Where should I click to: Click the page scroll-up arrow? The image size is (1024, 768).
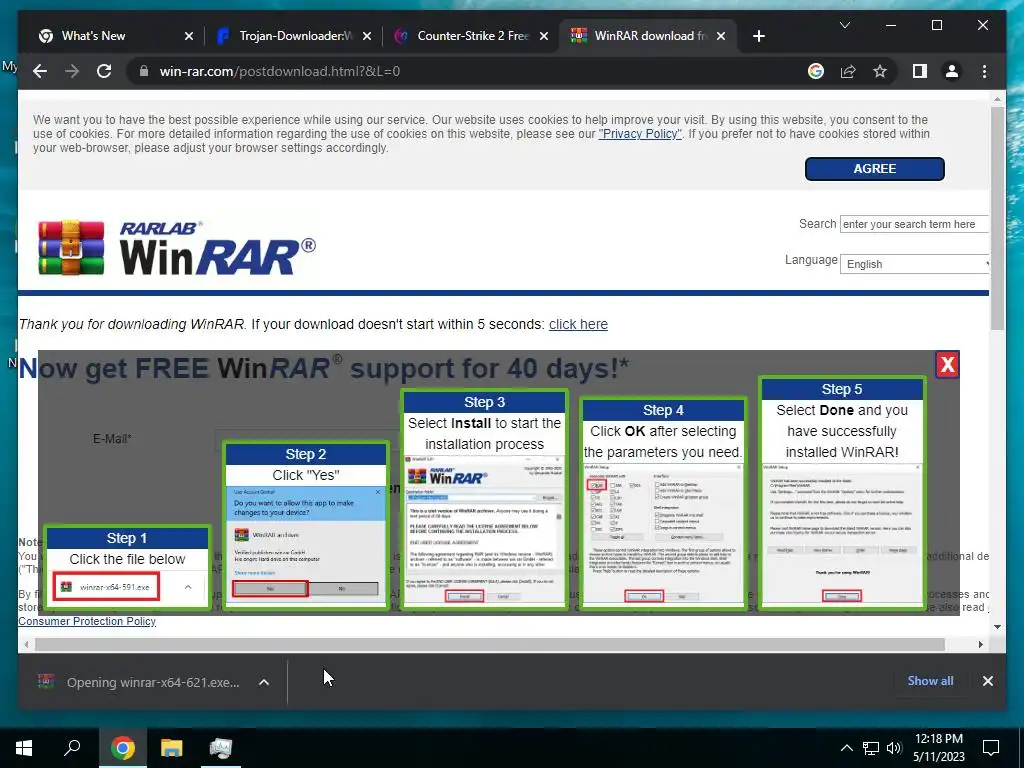[x=997, y=99]
